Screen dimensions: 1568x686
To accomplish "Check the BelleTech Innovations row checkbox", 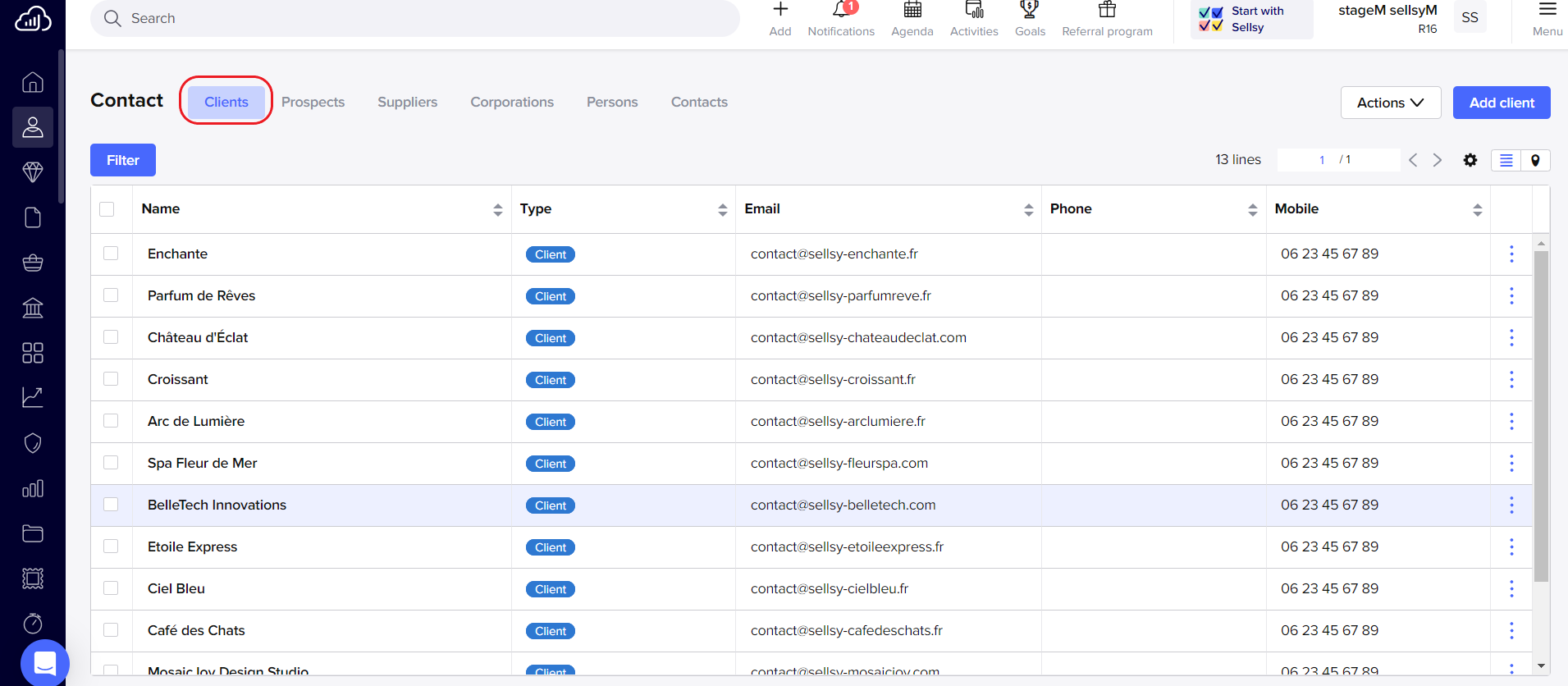I will click(x=111, y=505).
